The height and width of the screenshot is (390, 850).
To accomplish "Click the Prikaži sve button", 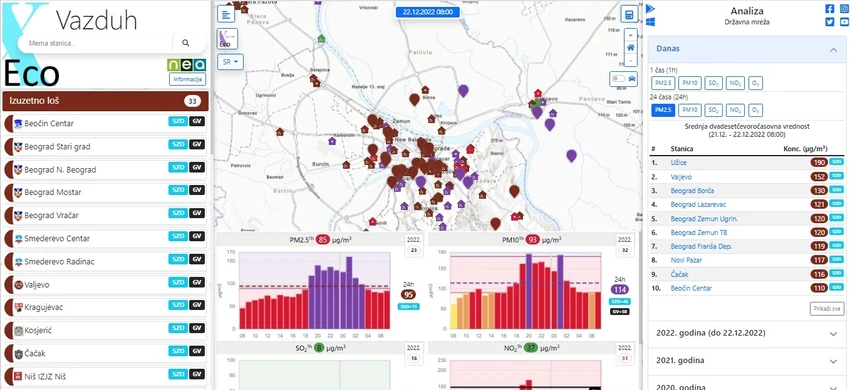I will click(827, 309).
